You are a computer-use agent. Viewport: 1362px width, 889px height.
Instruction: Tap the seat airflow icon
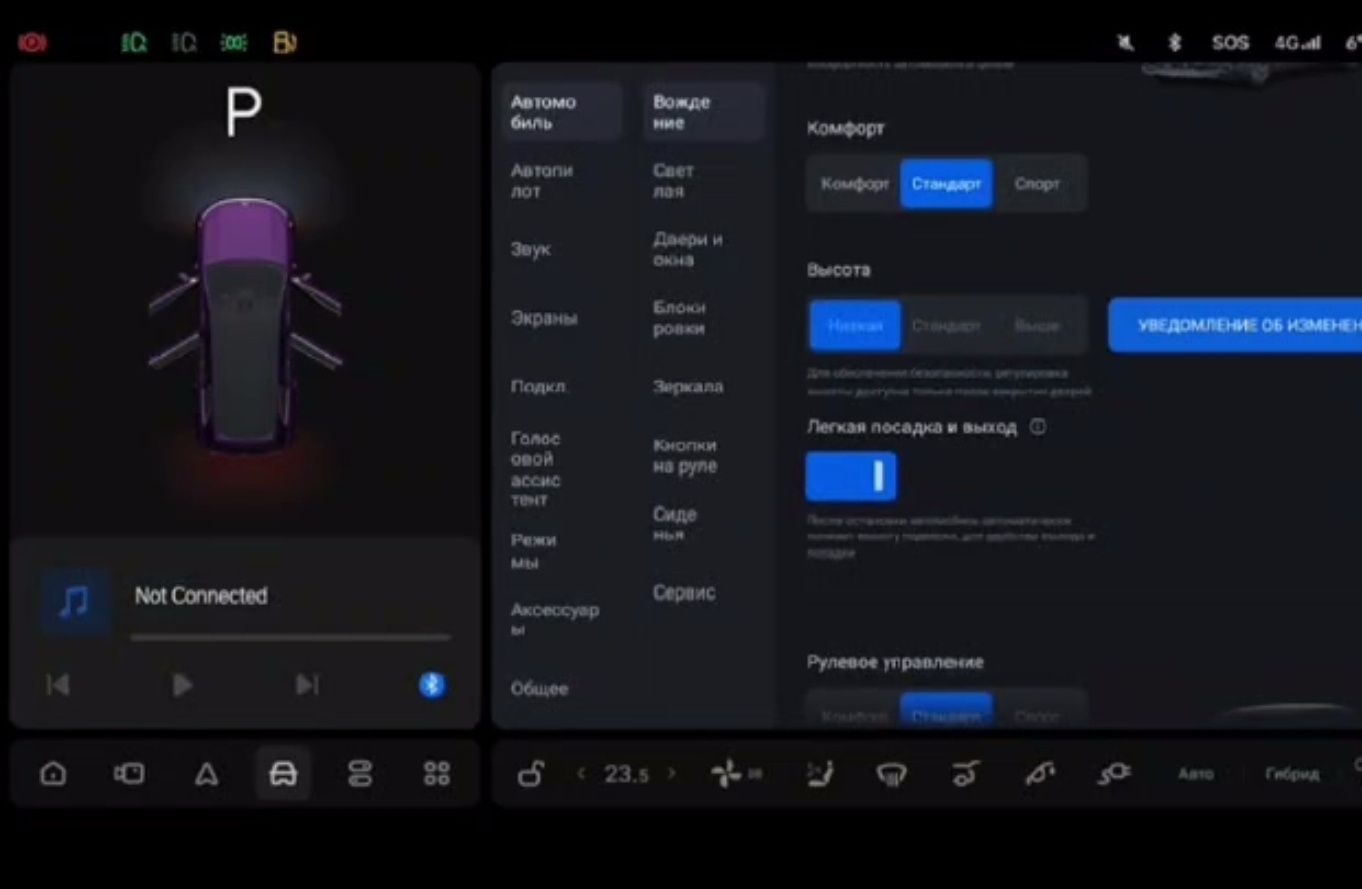pos(820,773)
